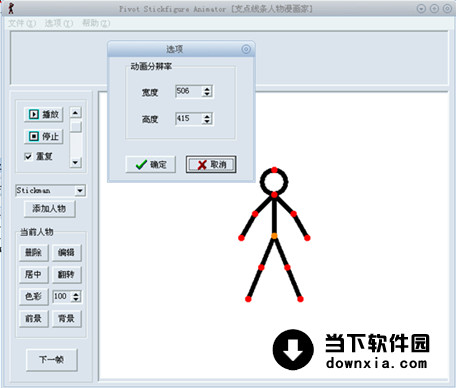Click the speed scrollbar down arrow

(x=76, y=162)
